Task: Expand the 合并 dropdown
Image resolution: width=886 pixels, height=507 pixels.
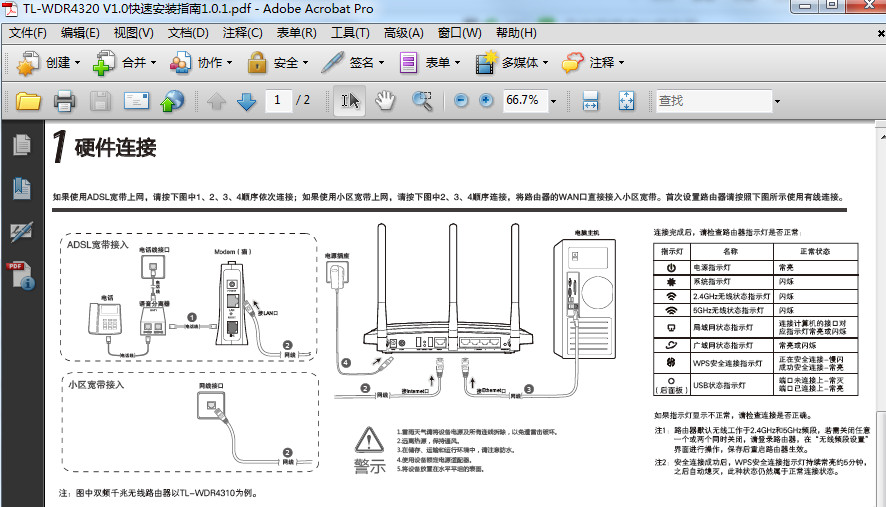Action: click(153, 63)
